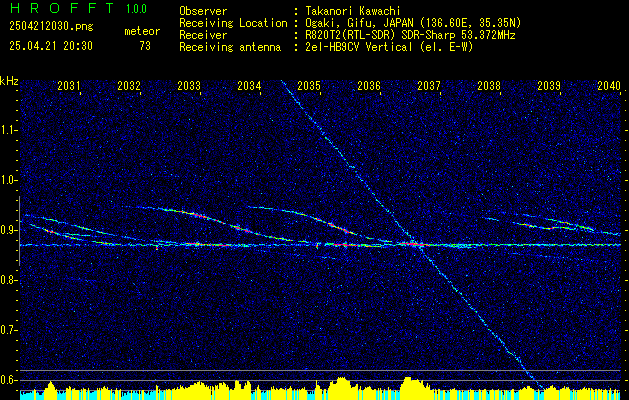Click the R820T2(RTL-SDR) SDR-Sharp receiver text

[410, 35]
